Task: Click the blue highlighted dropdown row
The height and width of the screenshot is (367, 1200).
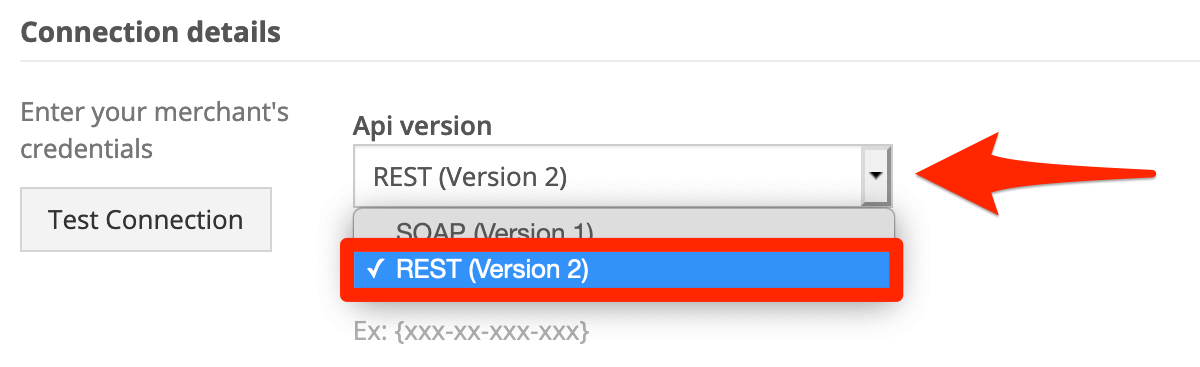Action: pos(622,269)
